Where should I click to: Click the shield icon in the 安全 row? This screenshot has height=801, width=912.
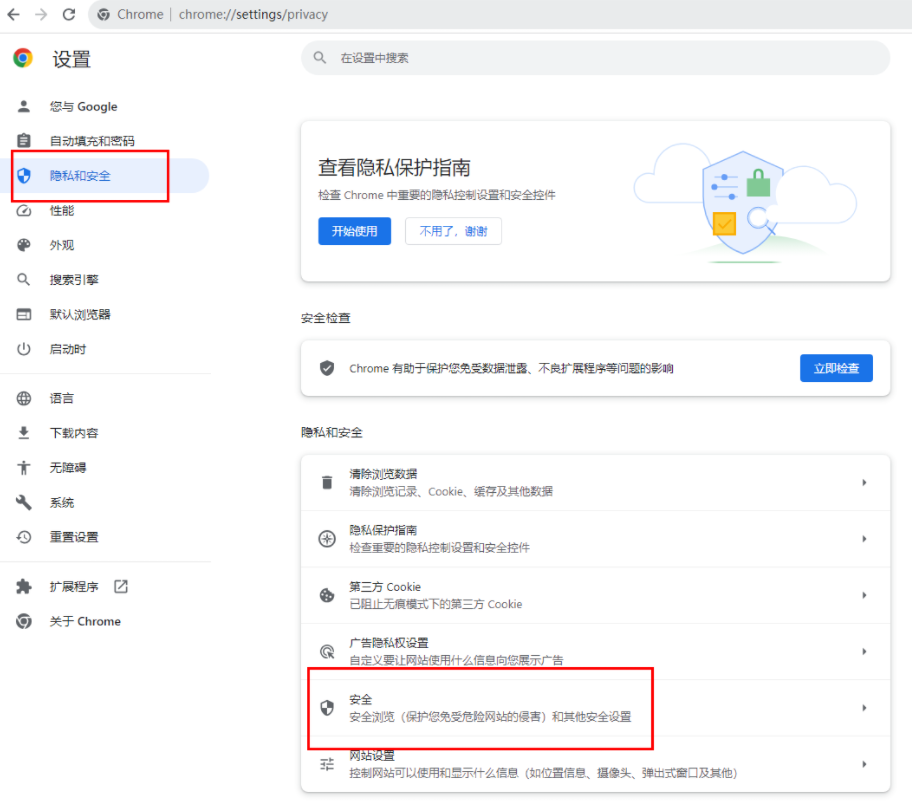coord(327,708)
